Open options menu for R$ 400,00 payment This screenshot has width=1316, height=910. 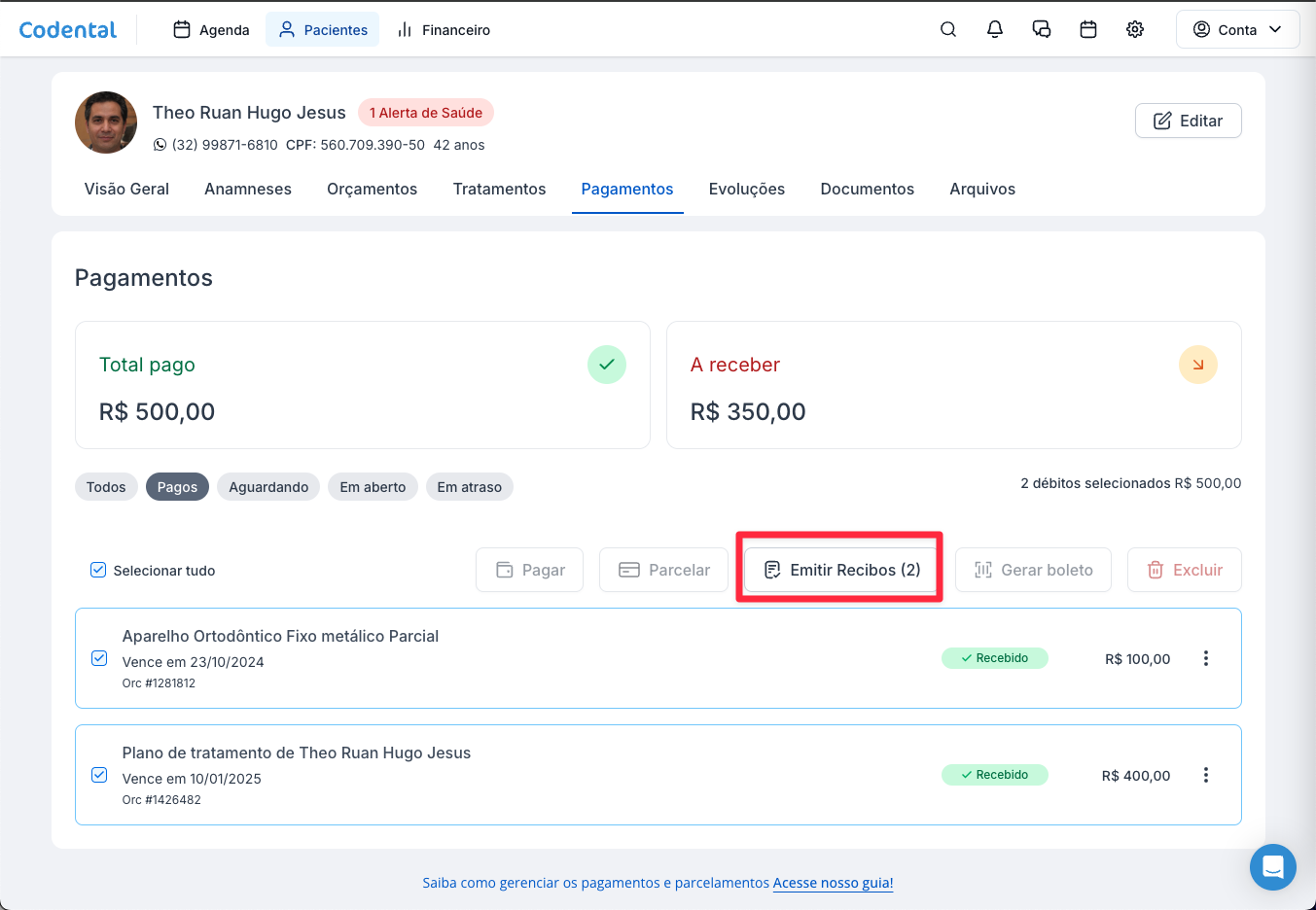point(1205,775)
